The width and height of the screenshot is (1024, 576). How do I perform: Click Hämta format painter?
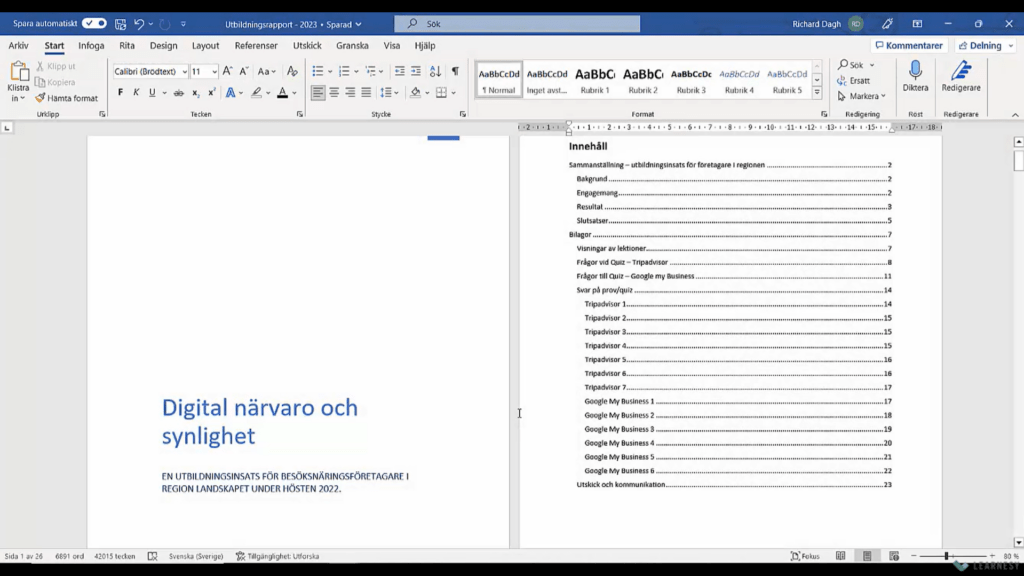tap(67, 98)
